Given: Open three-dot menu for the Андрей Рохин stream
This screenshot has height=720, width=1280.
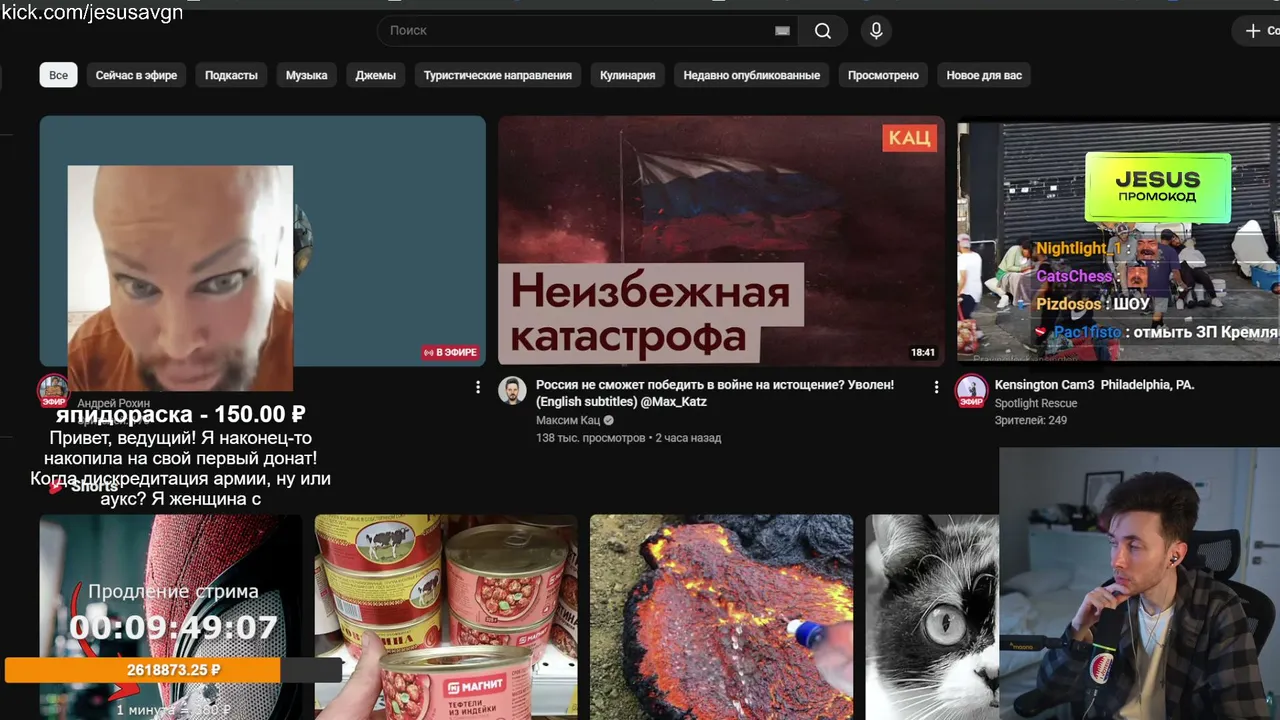Looking at the screenshot, I should point(477,387).
